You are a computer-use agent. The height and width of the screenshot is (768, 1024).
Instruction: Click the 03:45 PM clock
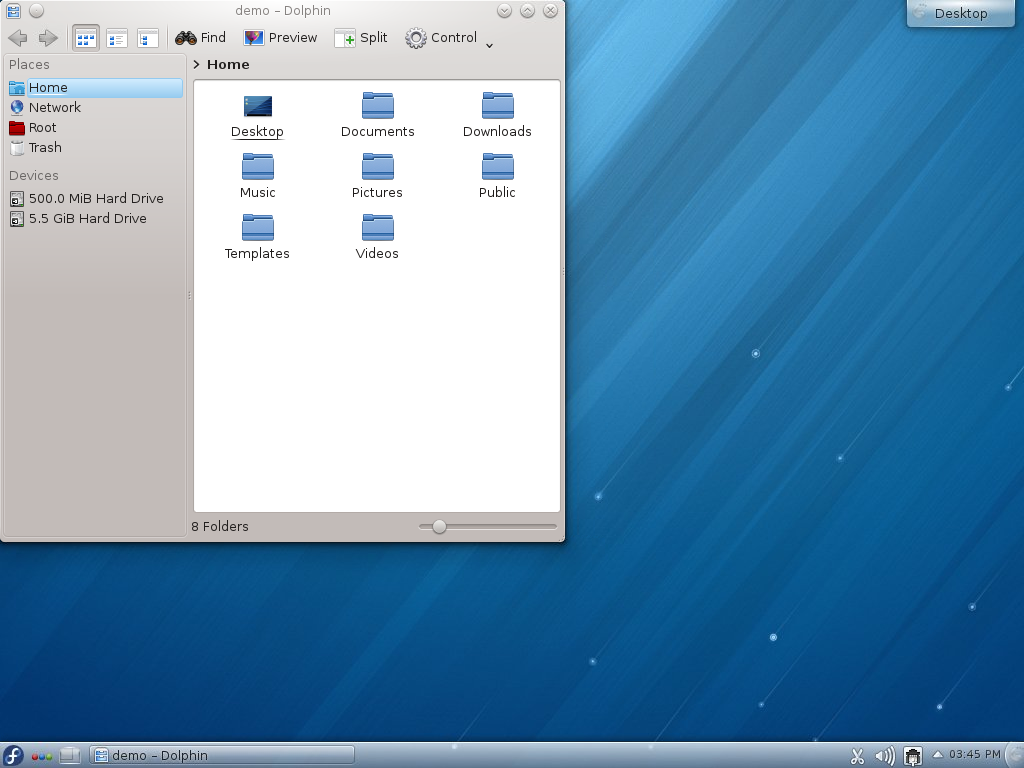(x=974, y=755)
